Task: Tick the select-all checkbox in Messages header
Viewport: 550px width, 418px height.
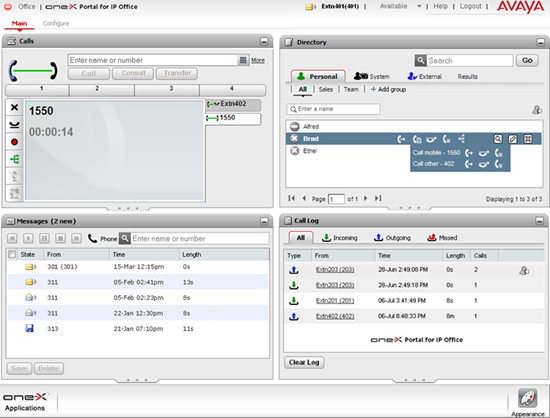Action: pos(12,254)
